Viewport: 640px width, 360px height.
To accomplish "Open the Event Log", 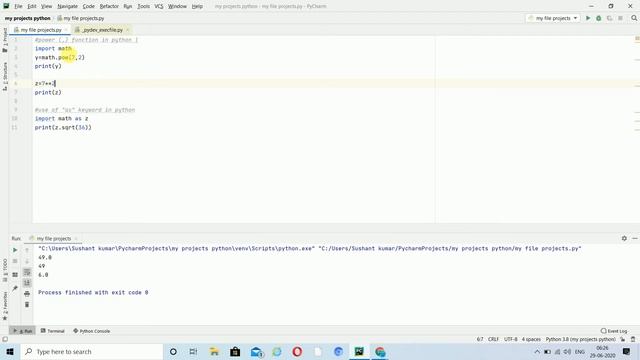I will coord(614,331).
